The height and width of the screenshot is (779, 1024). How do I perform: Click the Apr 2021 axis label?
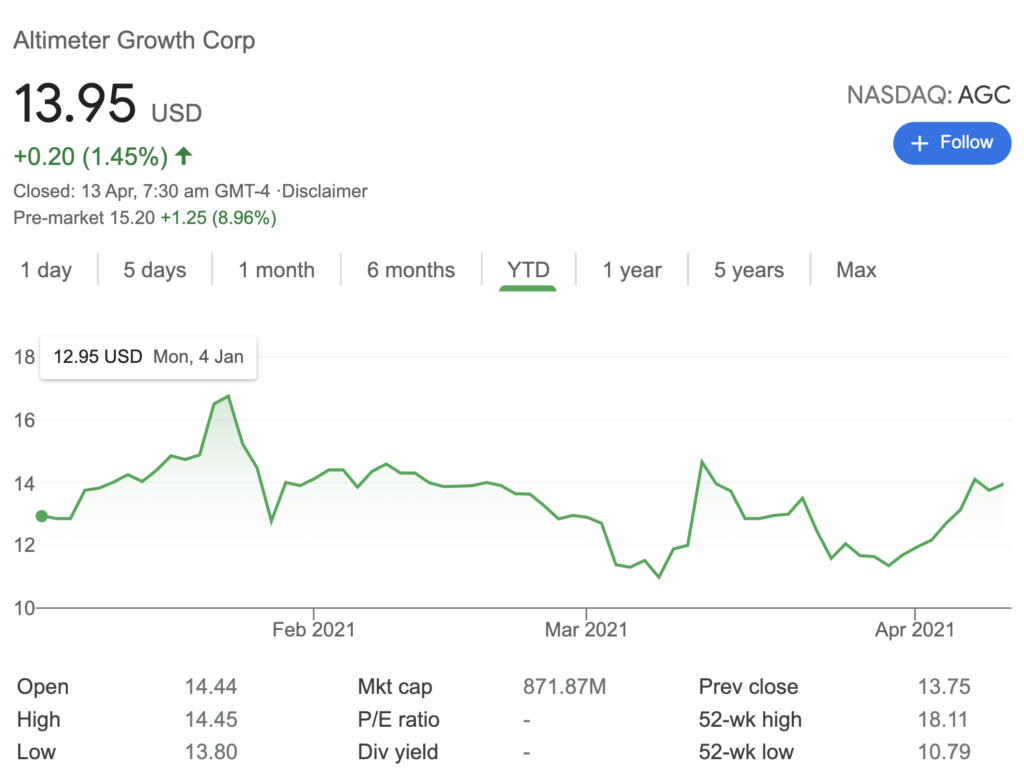[x=914, y=629]
